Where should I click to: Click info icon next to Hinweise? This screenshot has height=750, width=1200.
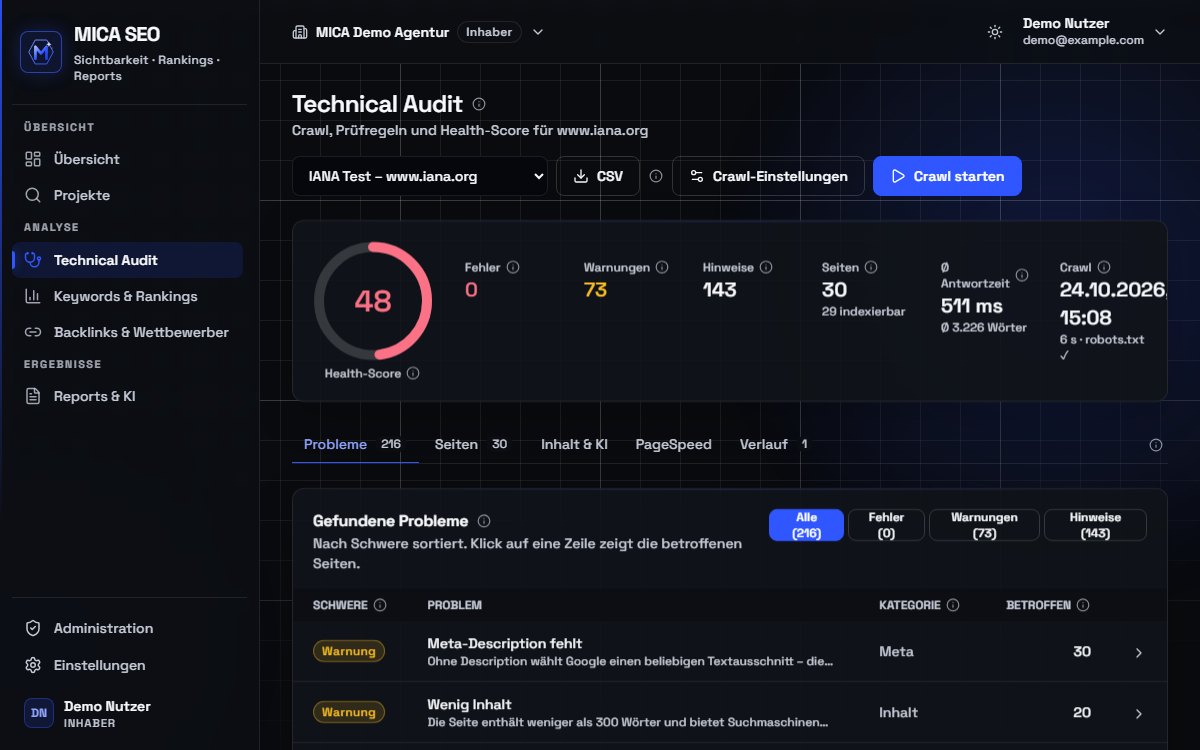coord(766,268)
